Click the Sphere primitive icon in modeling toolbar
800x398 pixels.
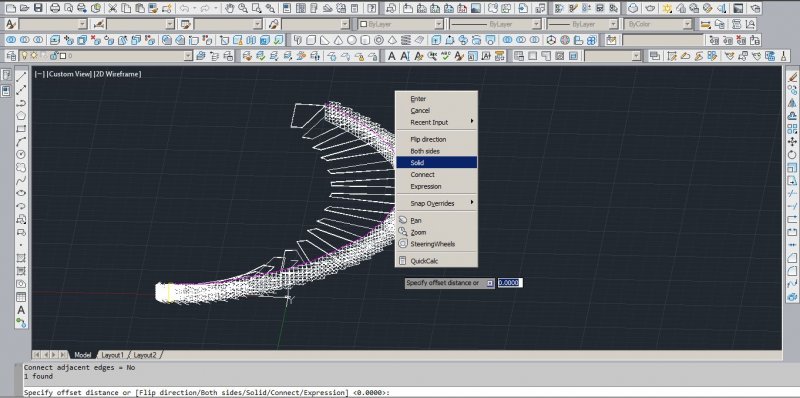pos(352,40)
